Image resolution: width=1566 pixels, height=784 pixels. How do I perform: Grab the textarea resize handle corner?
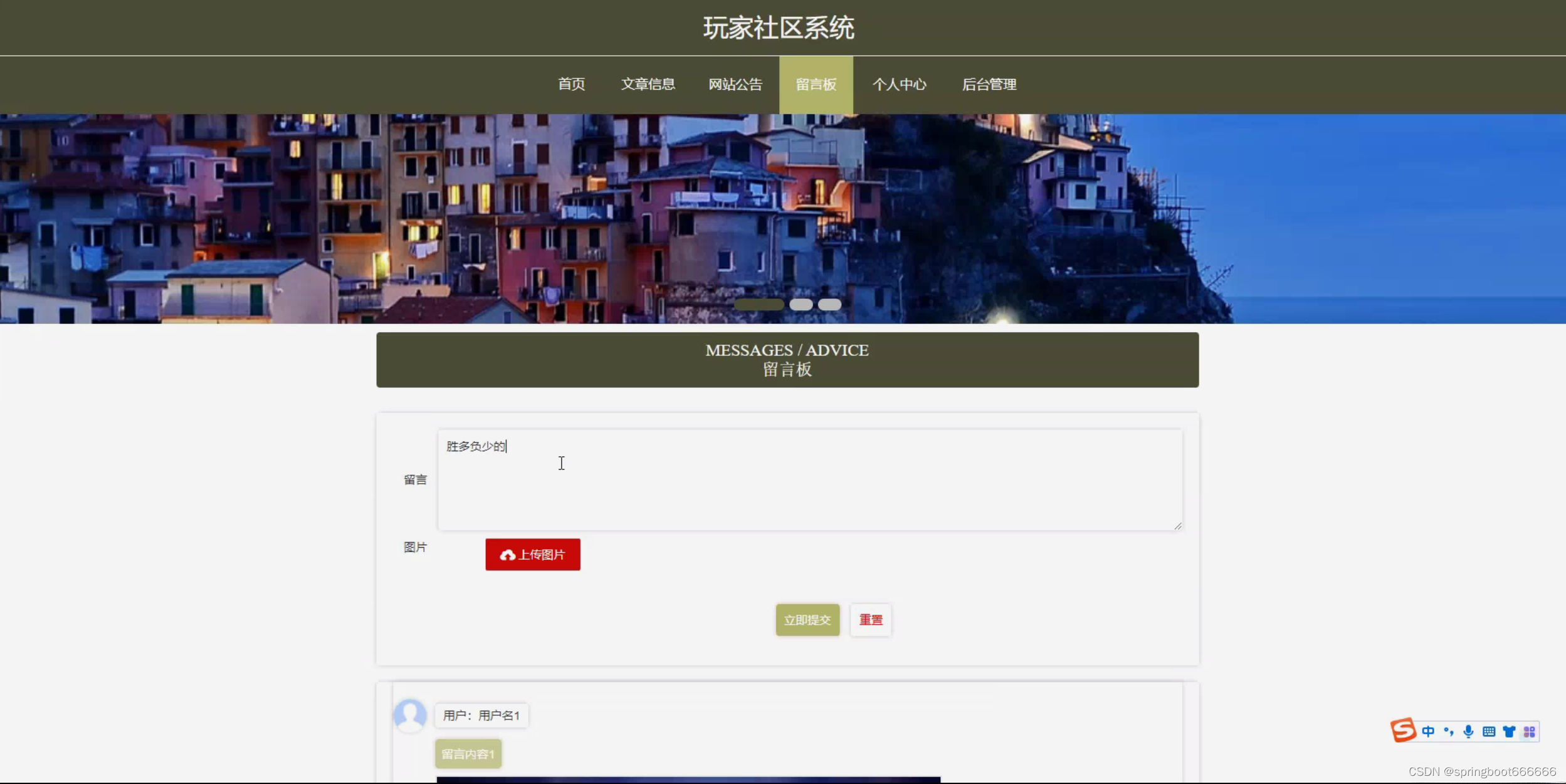1177,525
